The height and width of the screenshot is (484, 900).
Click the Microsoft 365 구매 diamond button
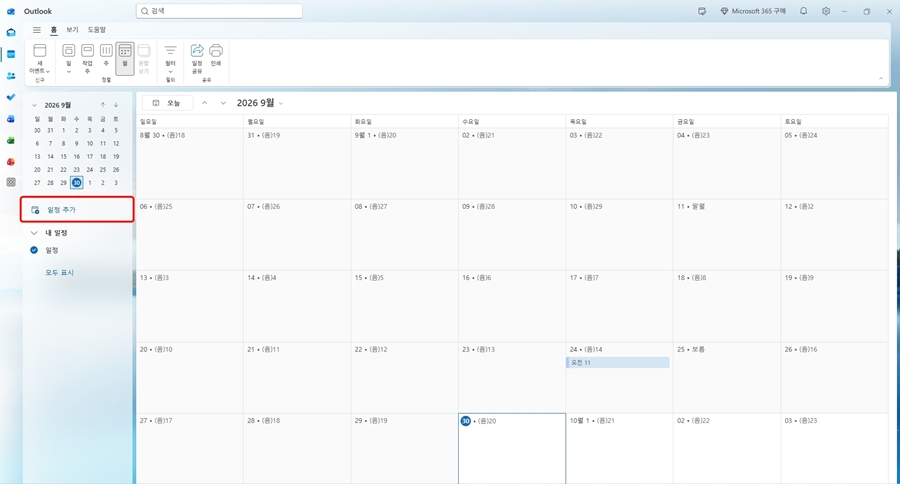(753, 11)
